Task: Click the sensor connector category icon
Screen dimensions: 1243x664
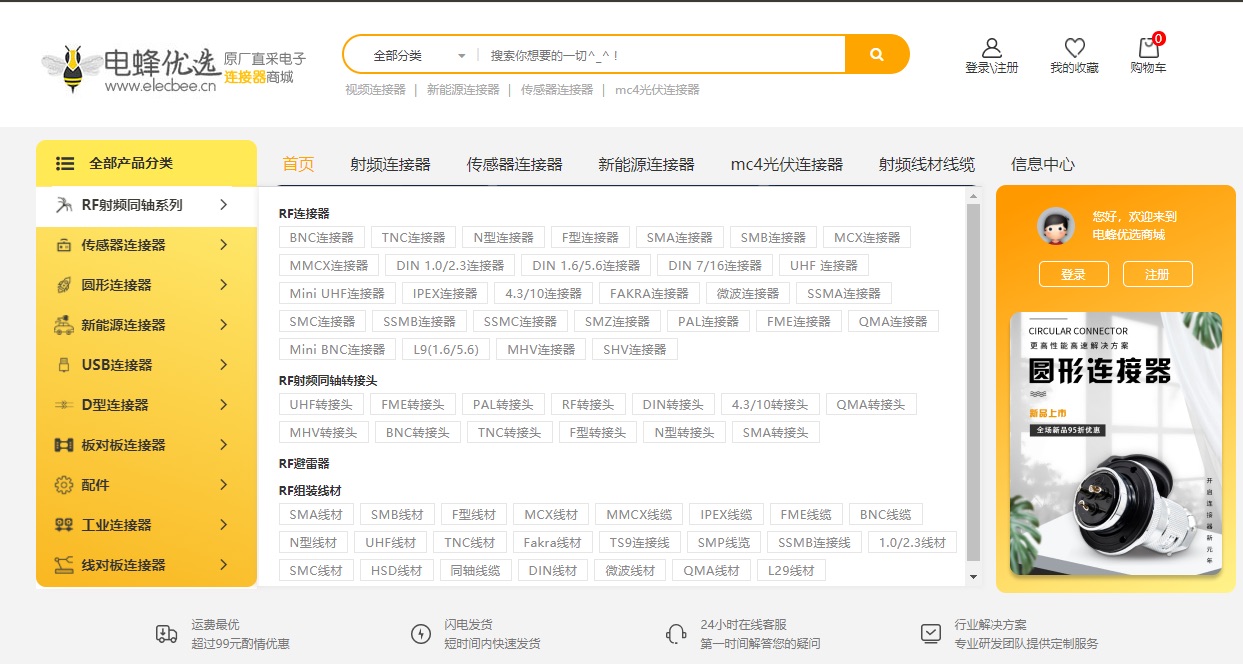Action: [64, 245]
